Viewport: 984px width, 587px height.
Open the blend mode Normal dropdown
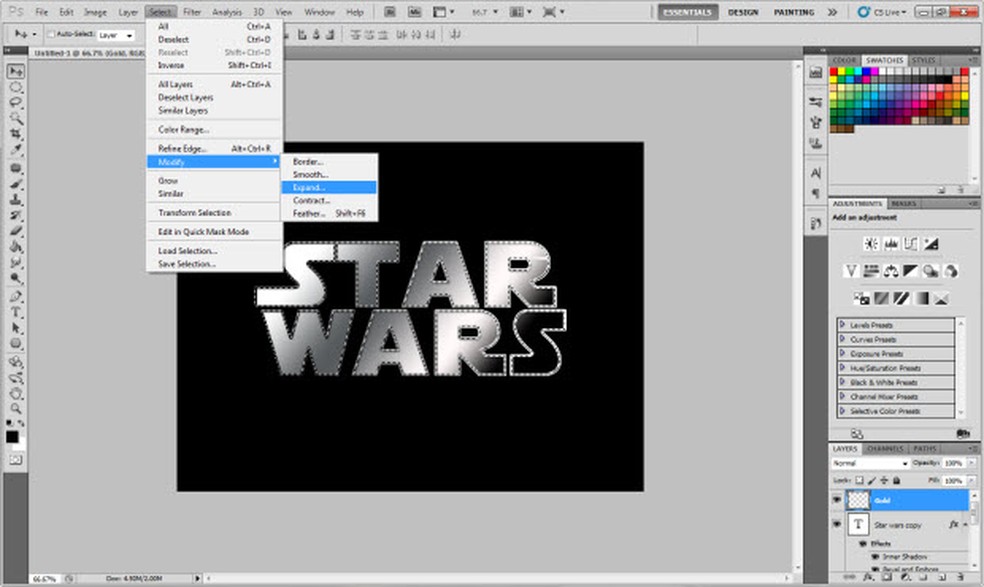tap(869, 464)
